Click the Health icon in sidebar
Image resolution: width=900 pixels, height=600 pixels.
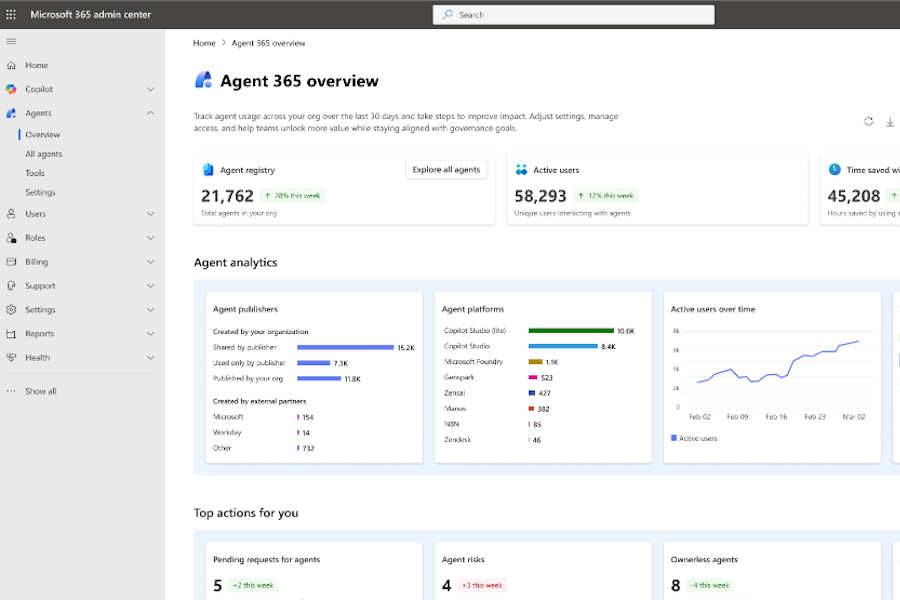pyautogui.click(x=11, y=358)
